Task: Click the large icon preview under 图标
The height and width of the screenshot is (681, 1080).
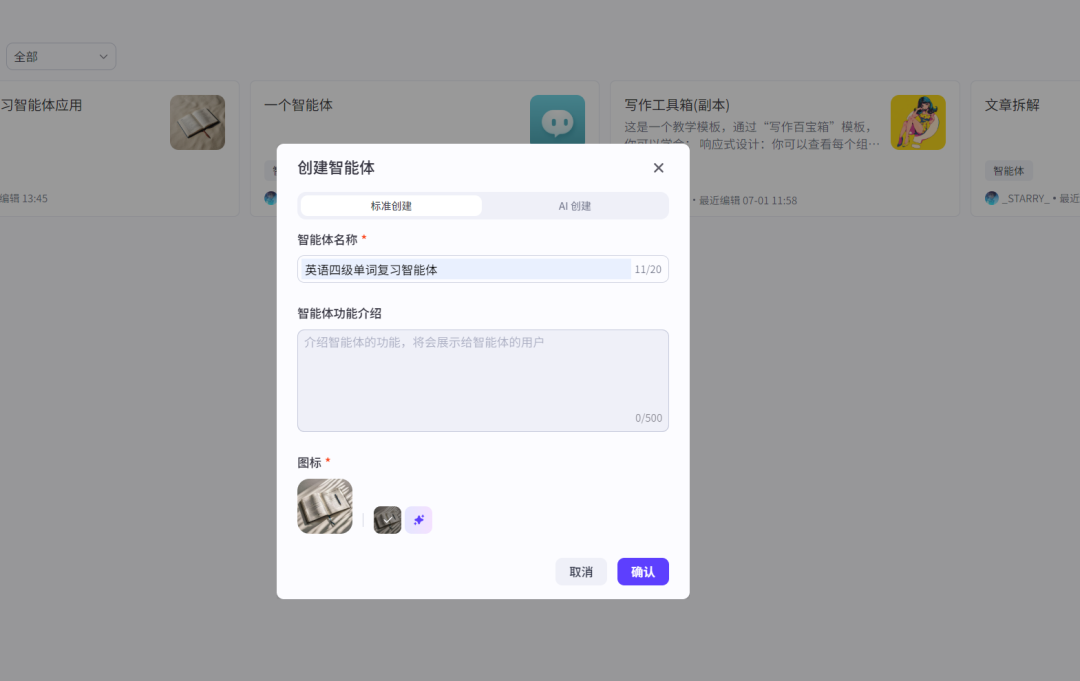Action: (324, 506)
